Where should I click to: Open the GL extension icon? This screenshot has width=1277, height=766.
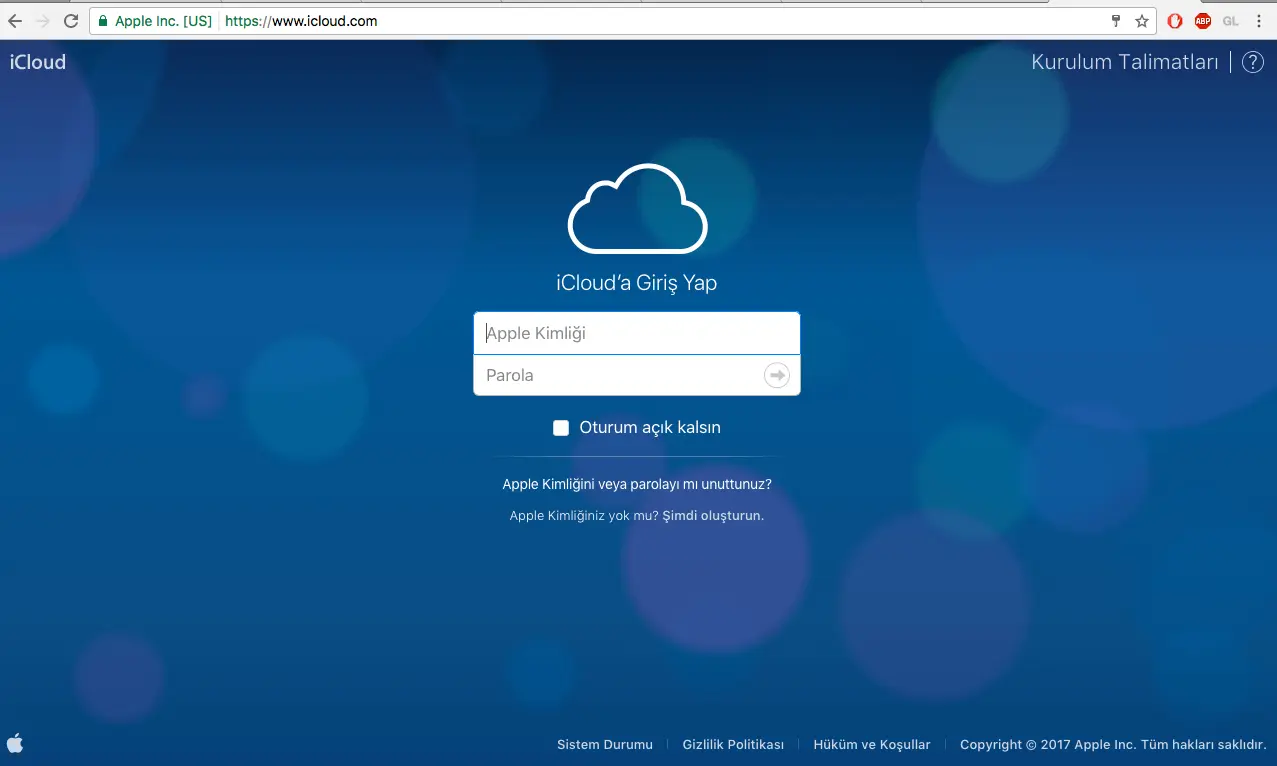click(1231, 21)
